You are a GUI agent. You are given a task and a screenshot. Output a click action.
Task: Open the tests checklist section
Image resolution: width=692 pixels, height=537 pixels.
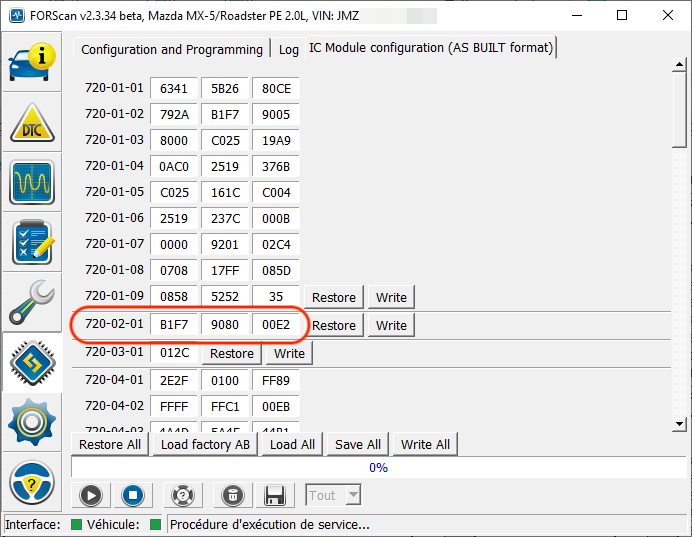tap(32, 242)
